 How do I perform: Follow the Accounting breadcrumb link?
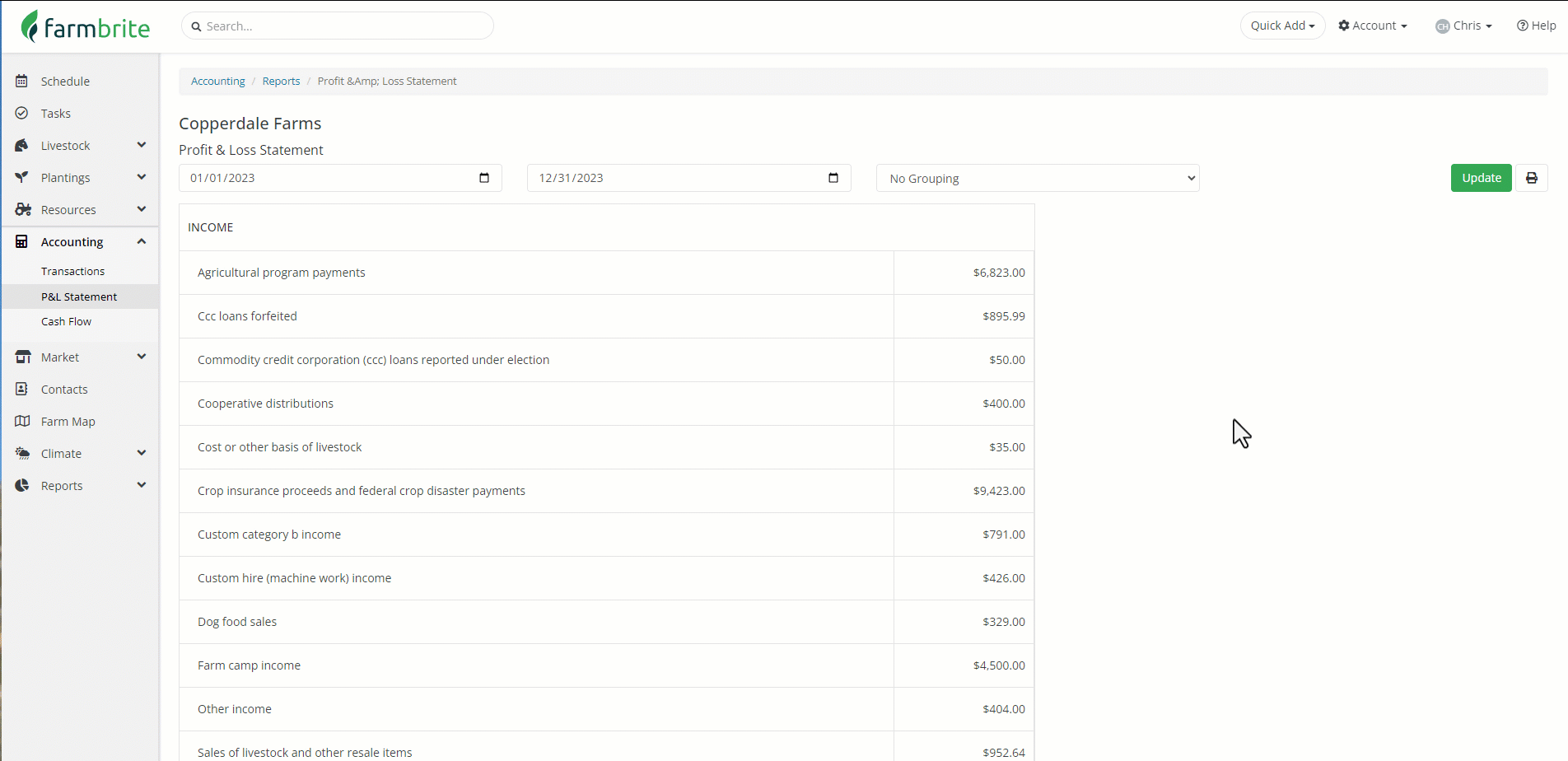218,81
